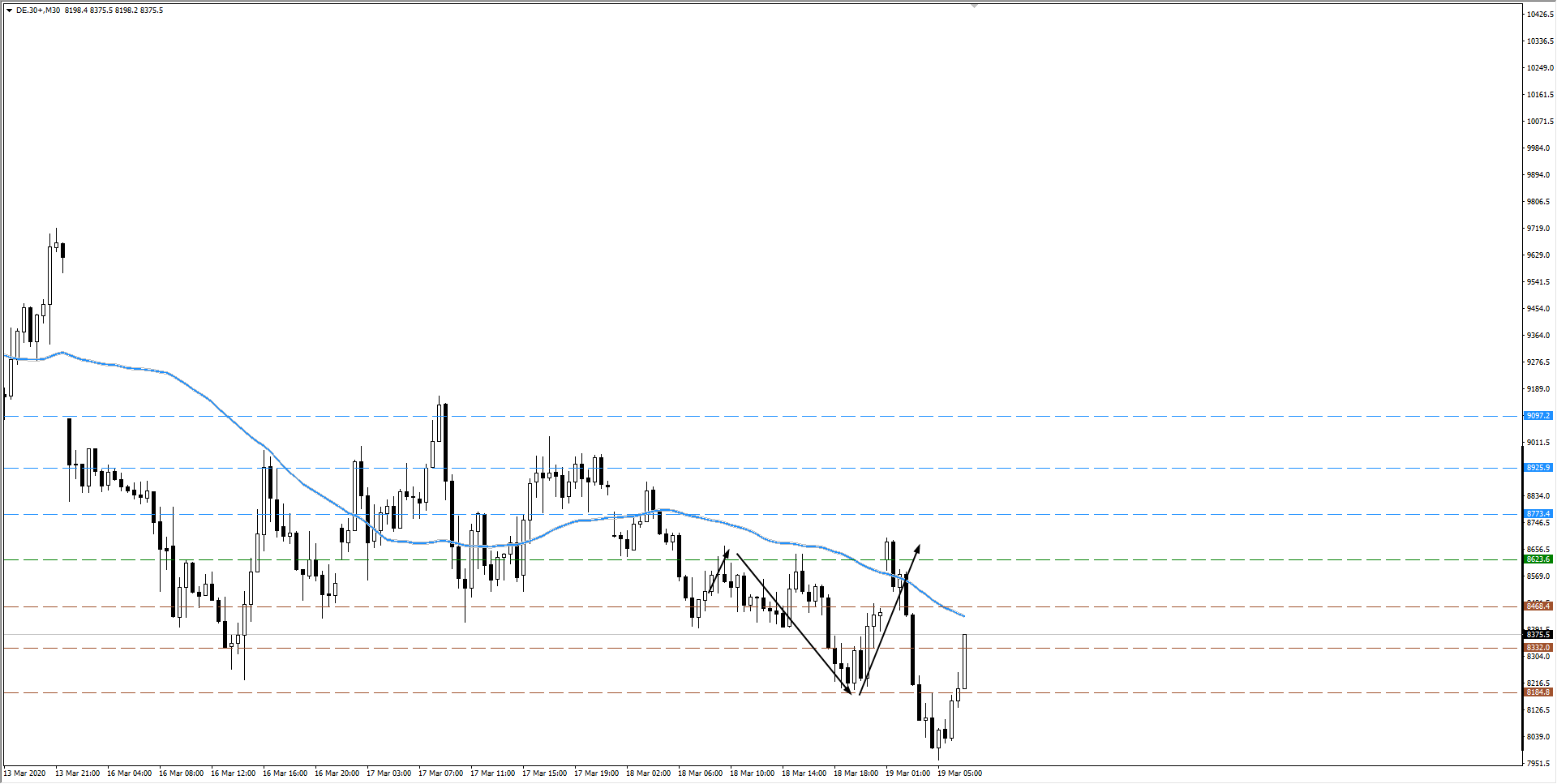
Task: Select the brown 8468.4 price label
Action: 1538,606
